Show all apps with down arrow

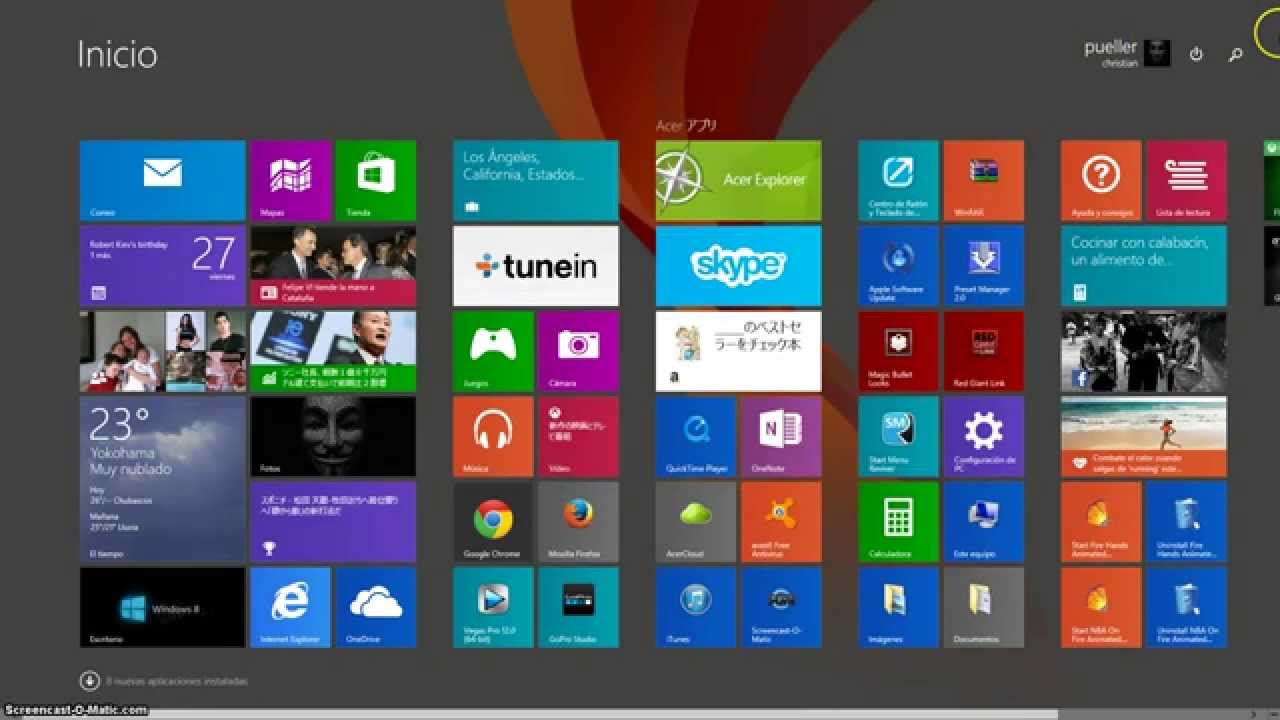(x=89, y=680)
